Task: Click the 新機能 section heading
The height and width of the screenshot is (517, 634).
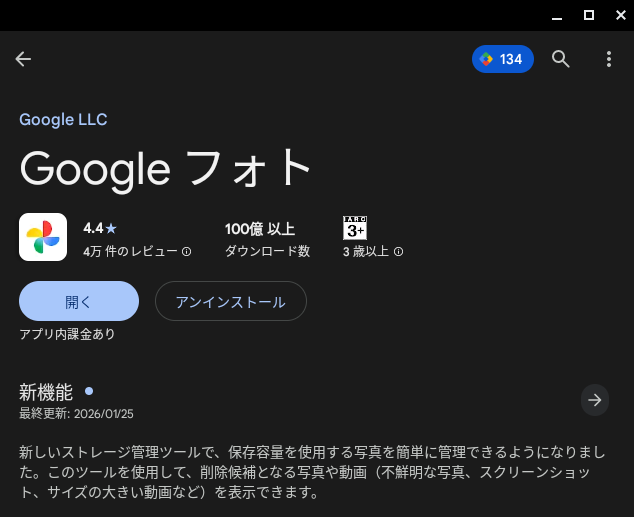Action: 46,392
